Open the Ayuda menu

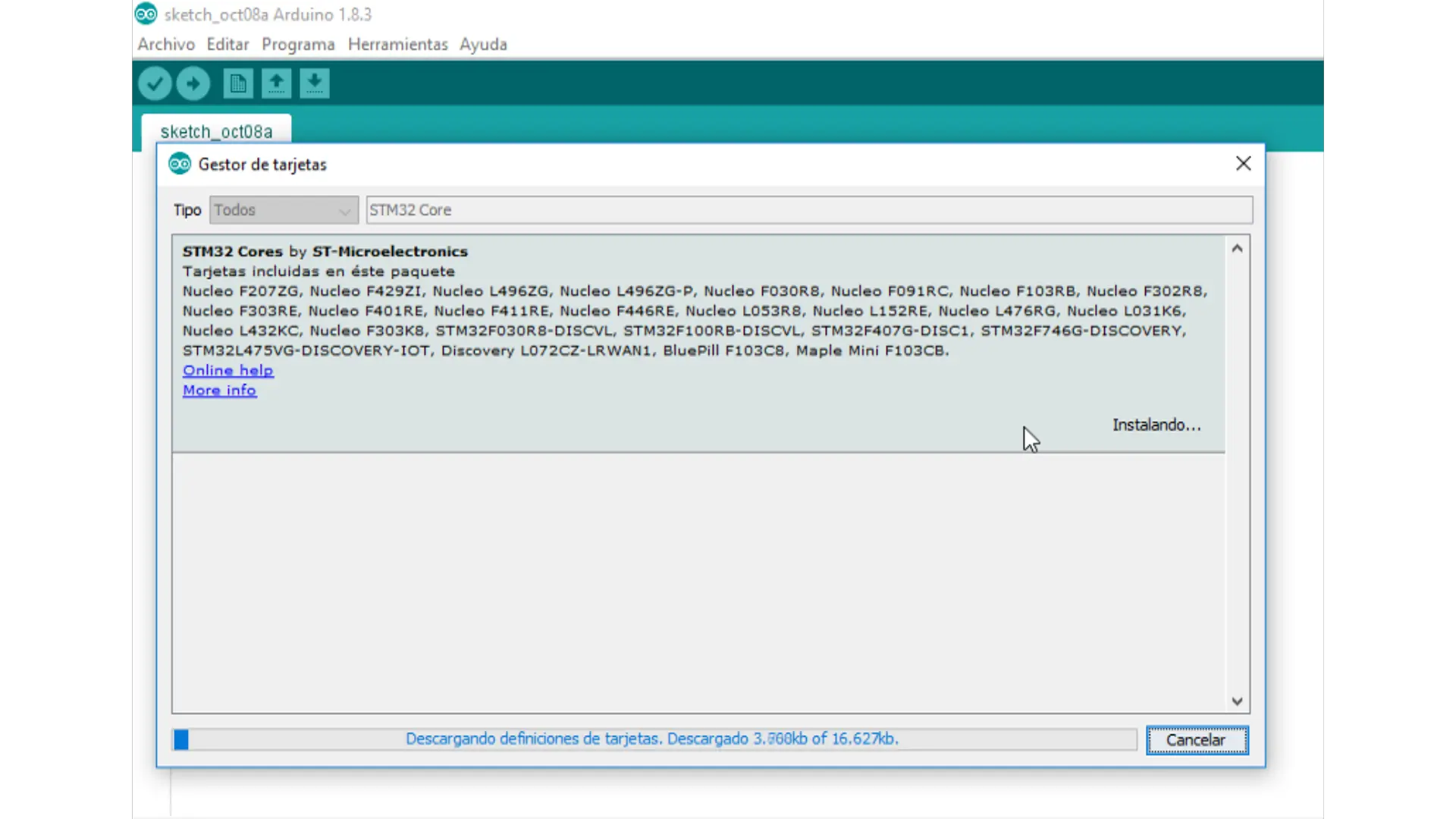483,45
